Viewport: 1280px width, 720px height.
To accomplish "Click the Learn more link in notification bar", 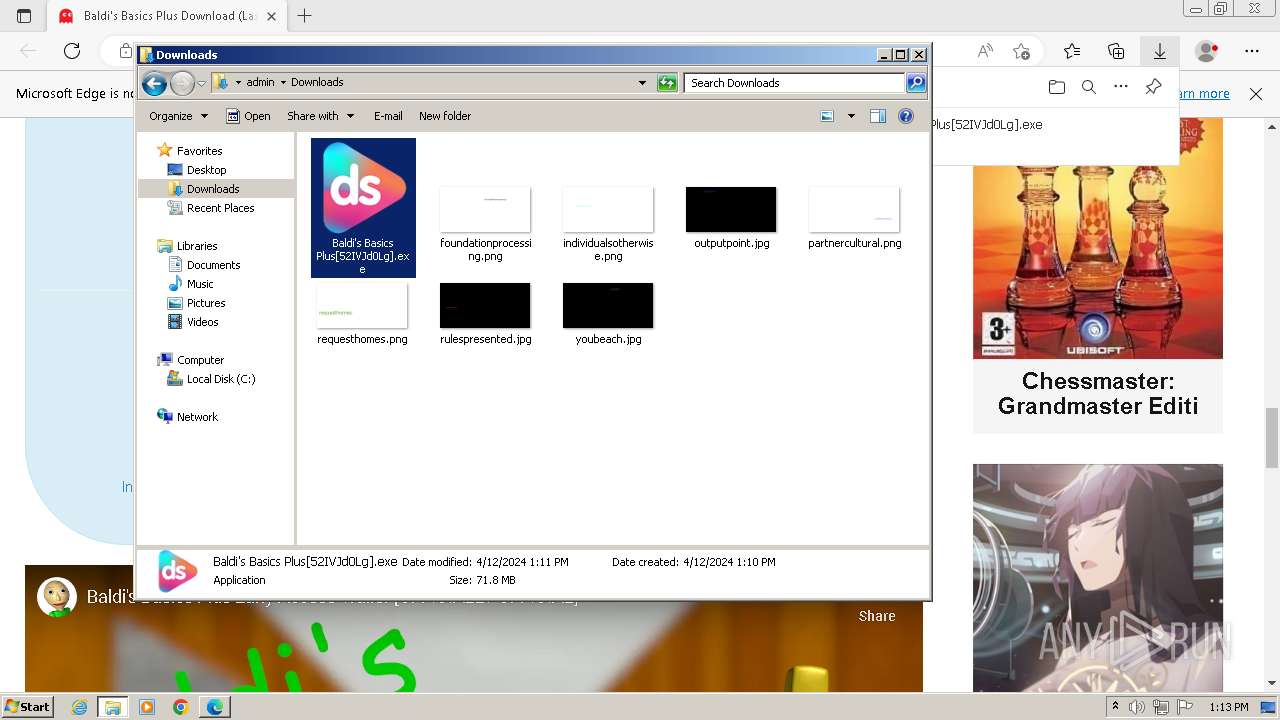I will (1205, 94).
